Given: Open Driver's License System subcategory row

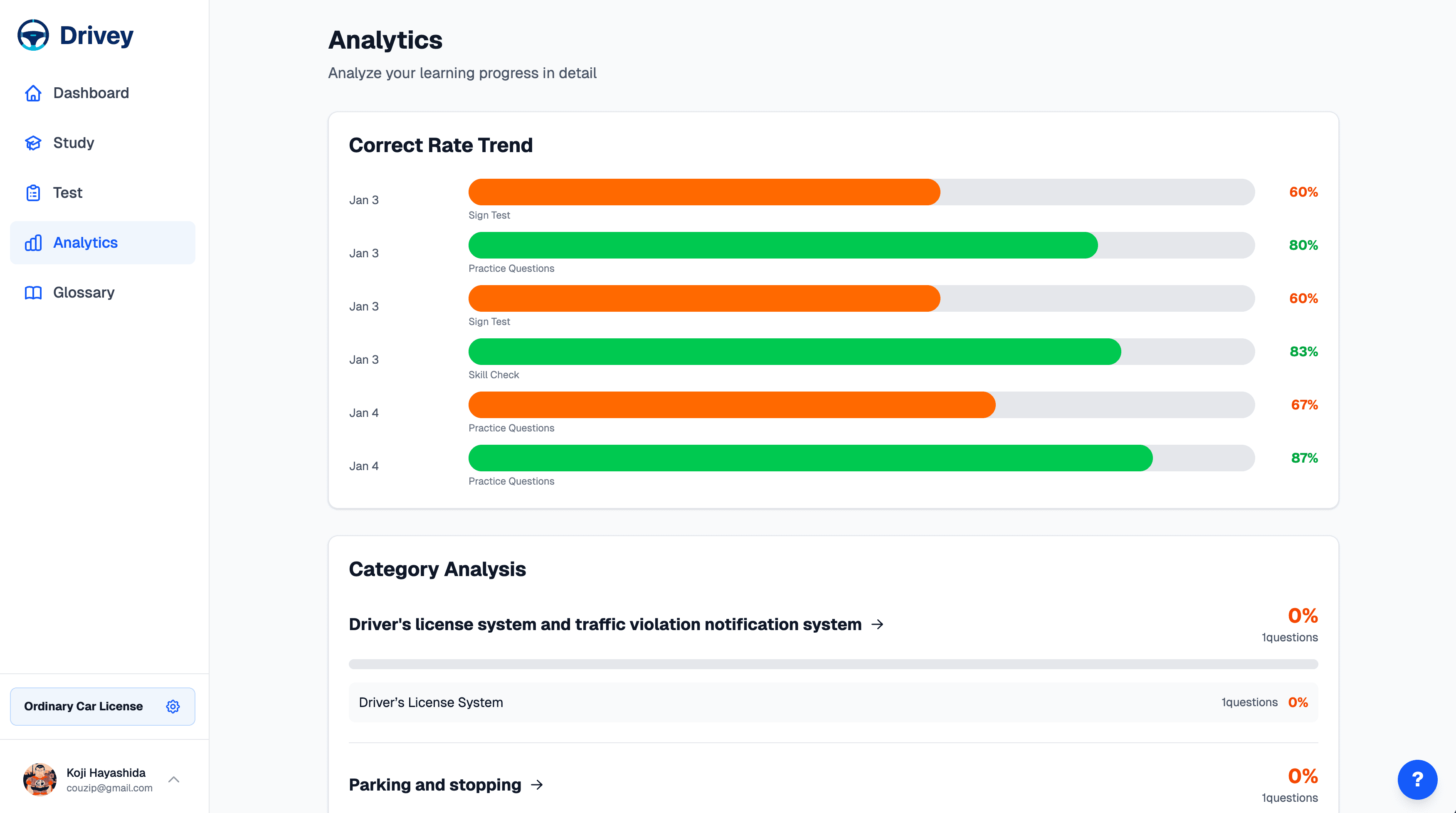Looking at the screenshot, I should pos(833,702).
